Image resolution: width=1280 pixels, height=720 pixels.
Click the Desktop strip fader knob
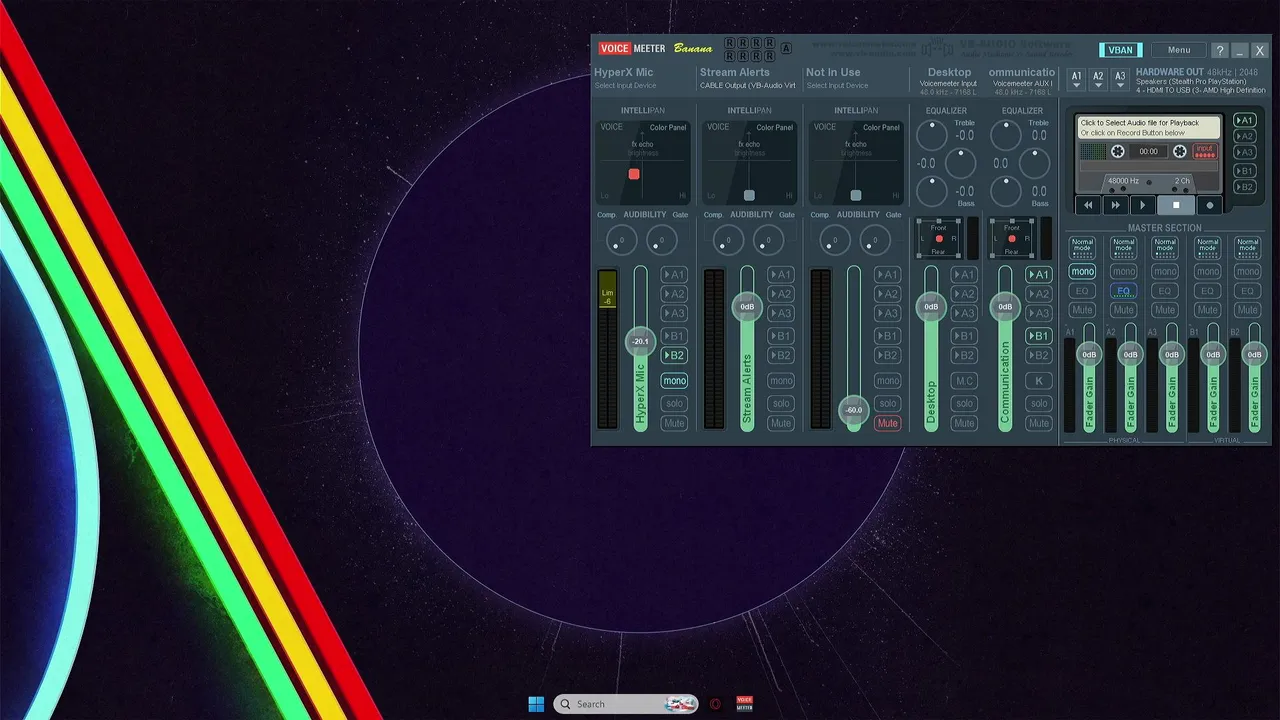pos(931,307)
